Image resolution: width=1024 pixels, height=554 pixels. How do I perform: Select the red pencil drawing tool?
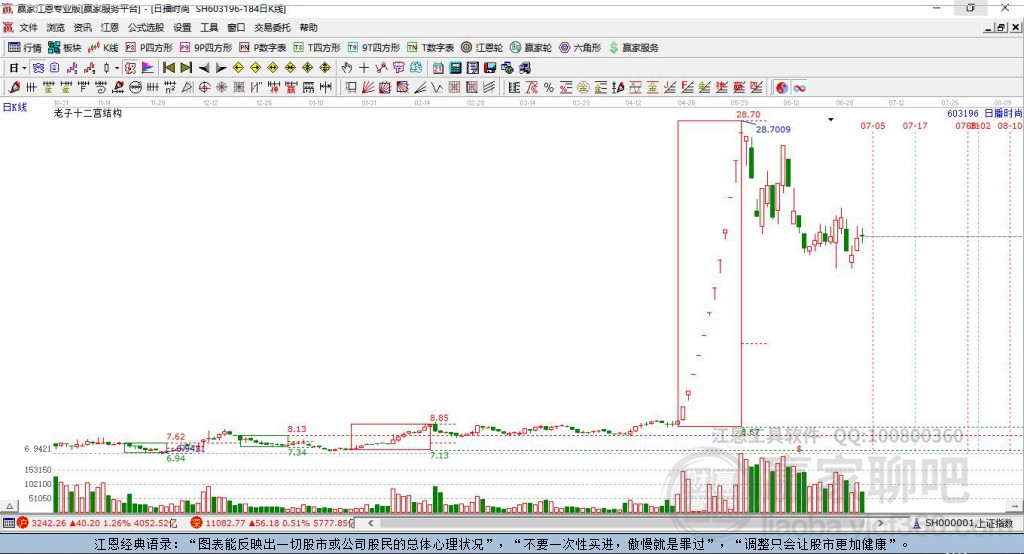pos(14,88)
